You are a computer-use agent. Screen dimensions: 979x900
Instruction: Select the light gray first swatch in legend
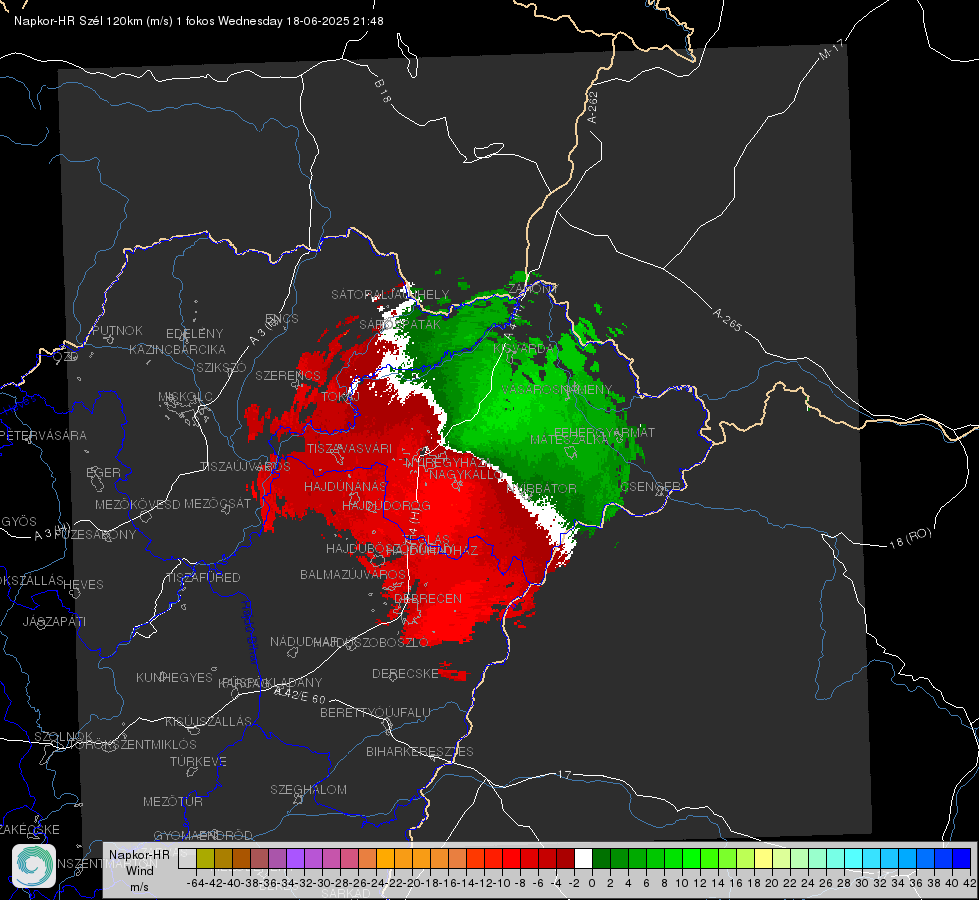click(x=187, y=858)
